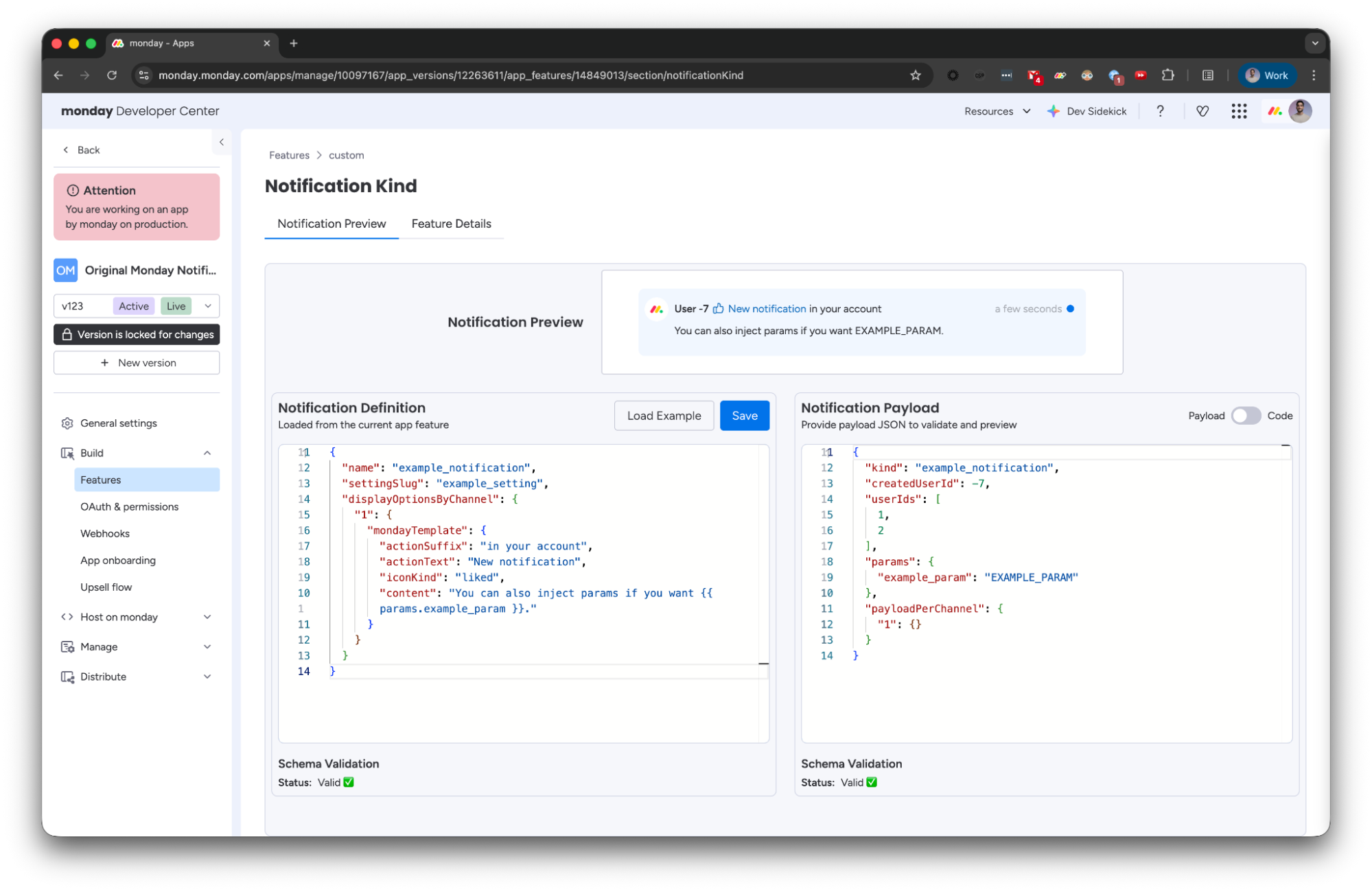Screen dimensions: 1372x892
Task: Click the heart feedback icon
Action: [x=1202, y=111]
